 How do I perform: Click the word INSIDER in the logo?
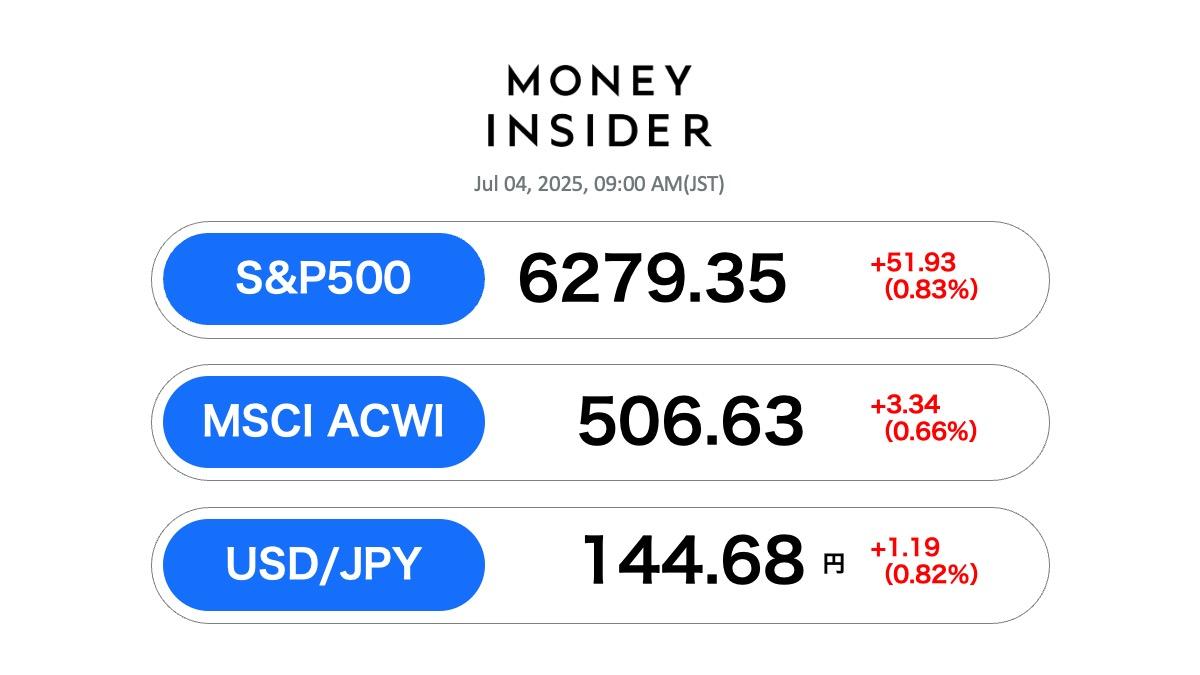[600, 130]
